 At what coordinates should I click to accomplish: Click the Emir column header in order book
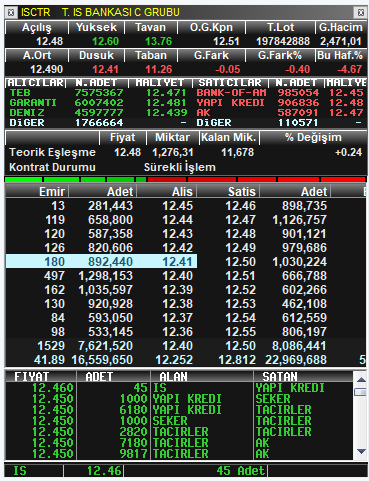coord(37,192)
